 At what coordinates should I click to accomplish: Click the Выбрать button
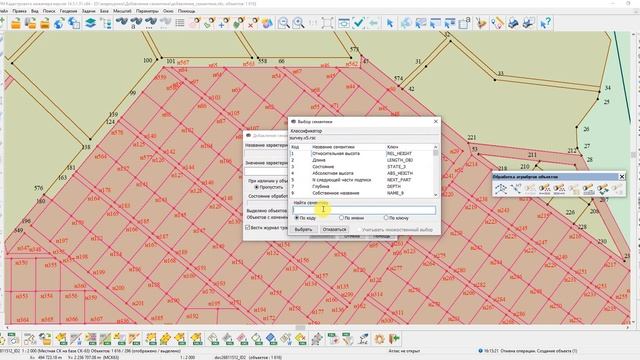pos(303,229)
